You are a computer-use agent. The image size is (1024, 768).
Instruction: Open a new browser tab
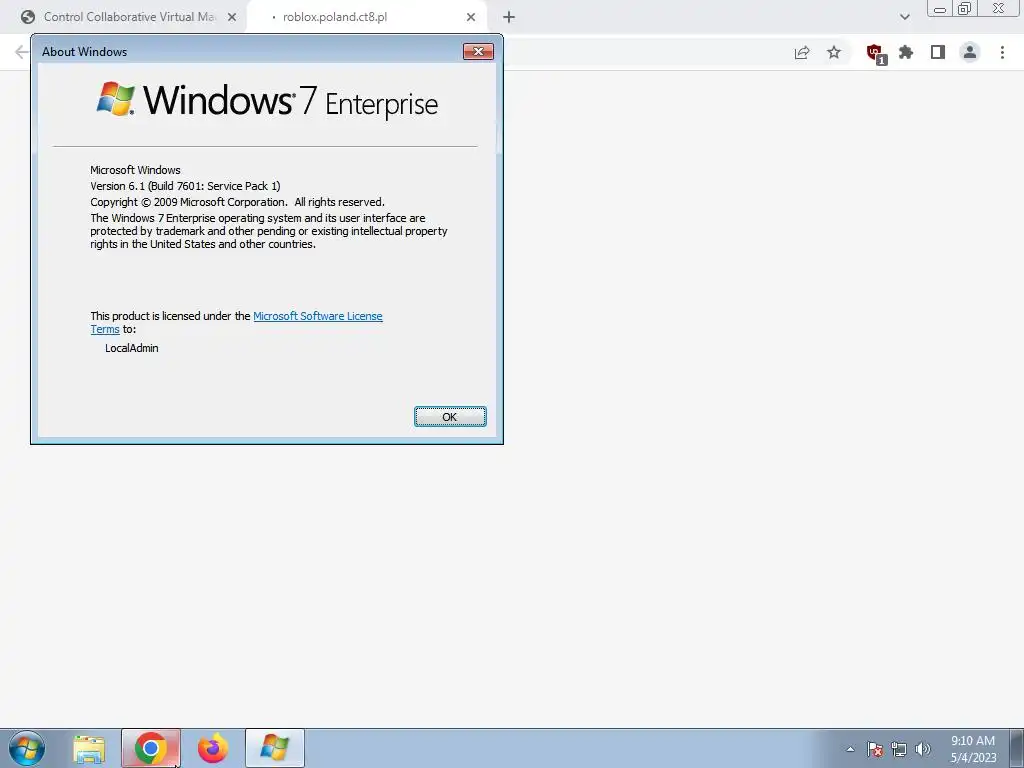[x=509, y=17]
